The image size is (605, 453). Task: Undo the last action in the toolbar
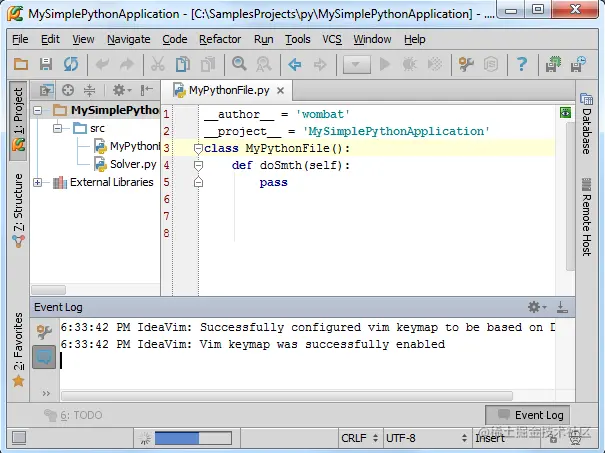pos(102,64)
